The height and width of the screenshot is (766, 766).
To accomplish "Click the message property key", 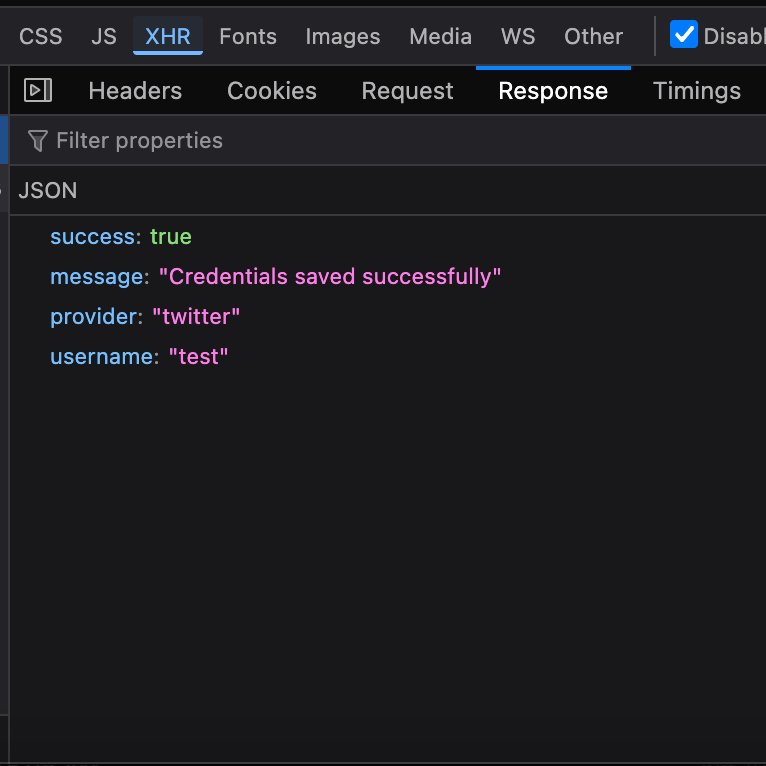I will (97, 277).
